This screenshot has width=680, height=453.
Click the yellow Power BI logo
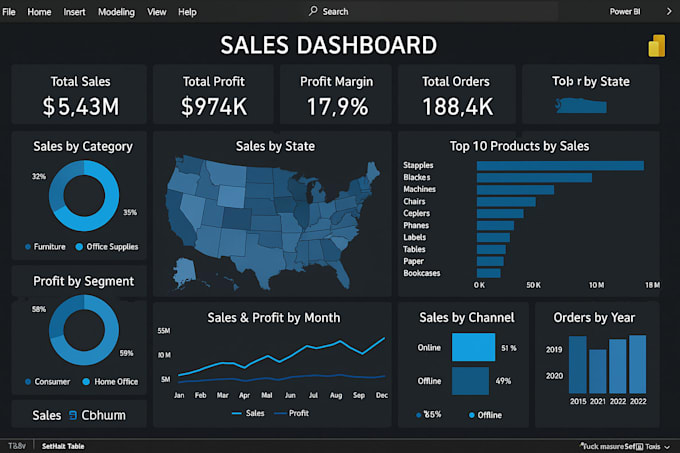tap(657, 46)
